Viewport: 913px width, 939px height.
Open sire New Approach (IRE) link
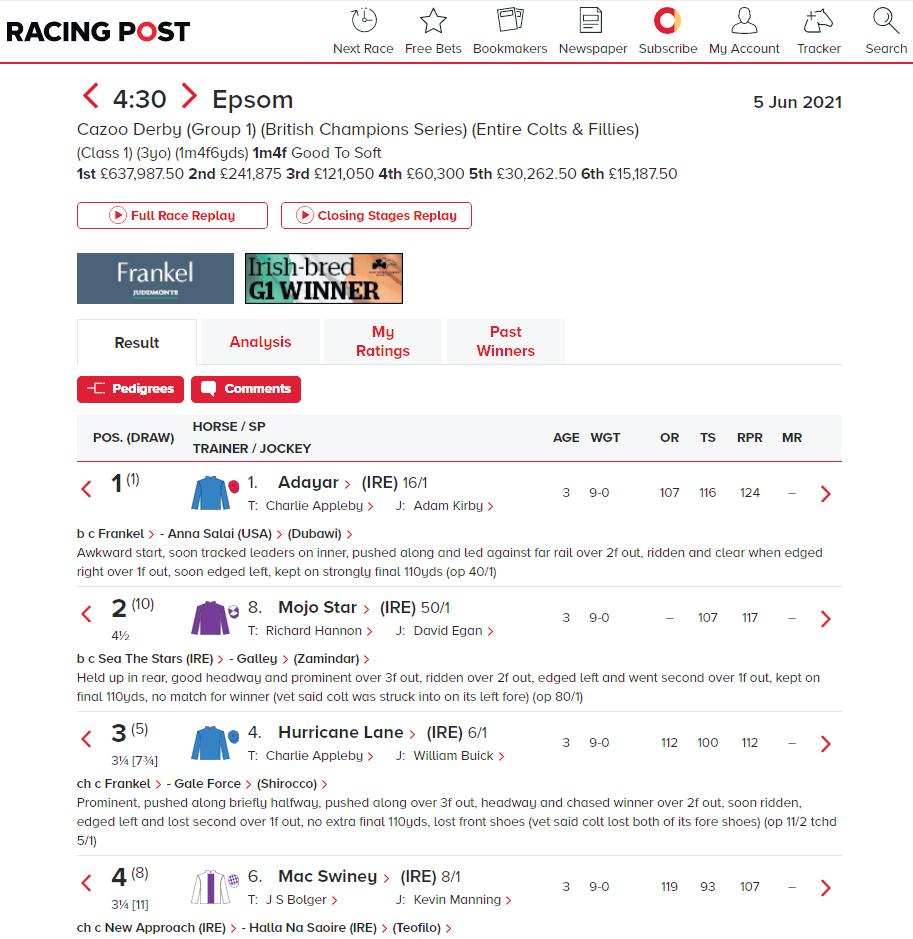pos(165,928)
